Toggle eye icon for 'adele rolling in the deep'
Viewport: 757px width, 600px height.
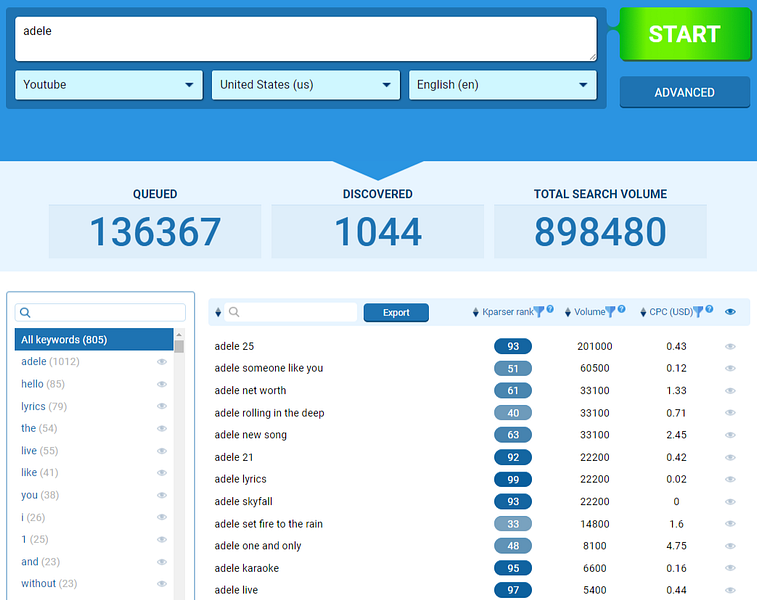click(x=730, y=413)
